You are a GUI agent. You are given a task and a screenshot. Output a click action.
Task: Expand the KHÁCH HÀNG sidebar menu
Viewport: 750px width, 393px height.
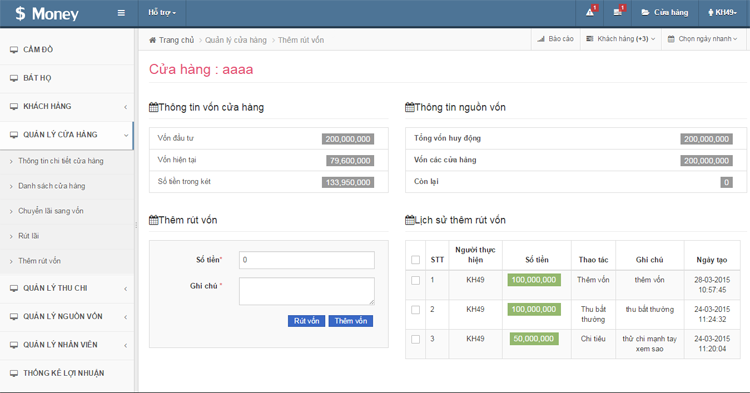click(67, 107)
